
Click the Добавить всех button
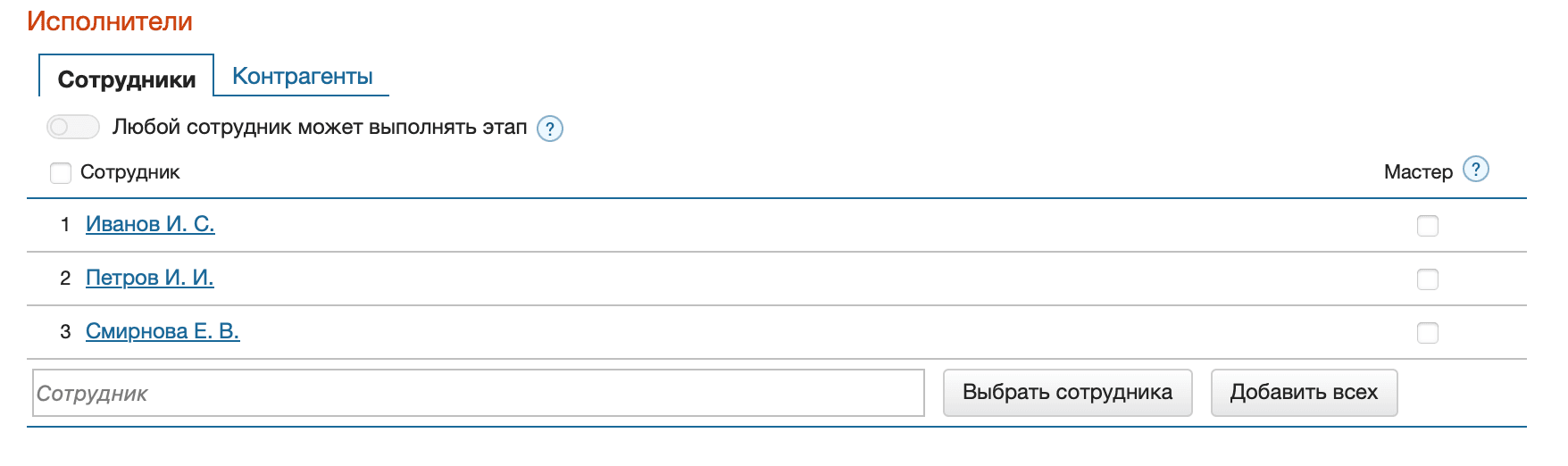(x=1304, y=393)
